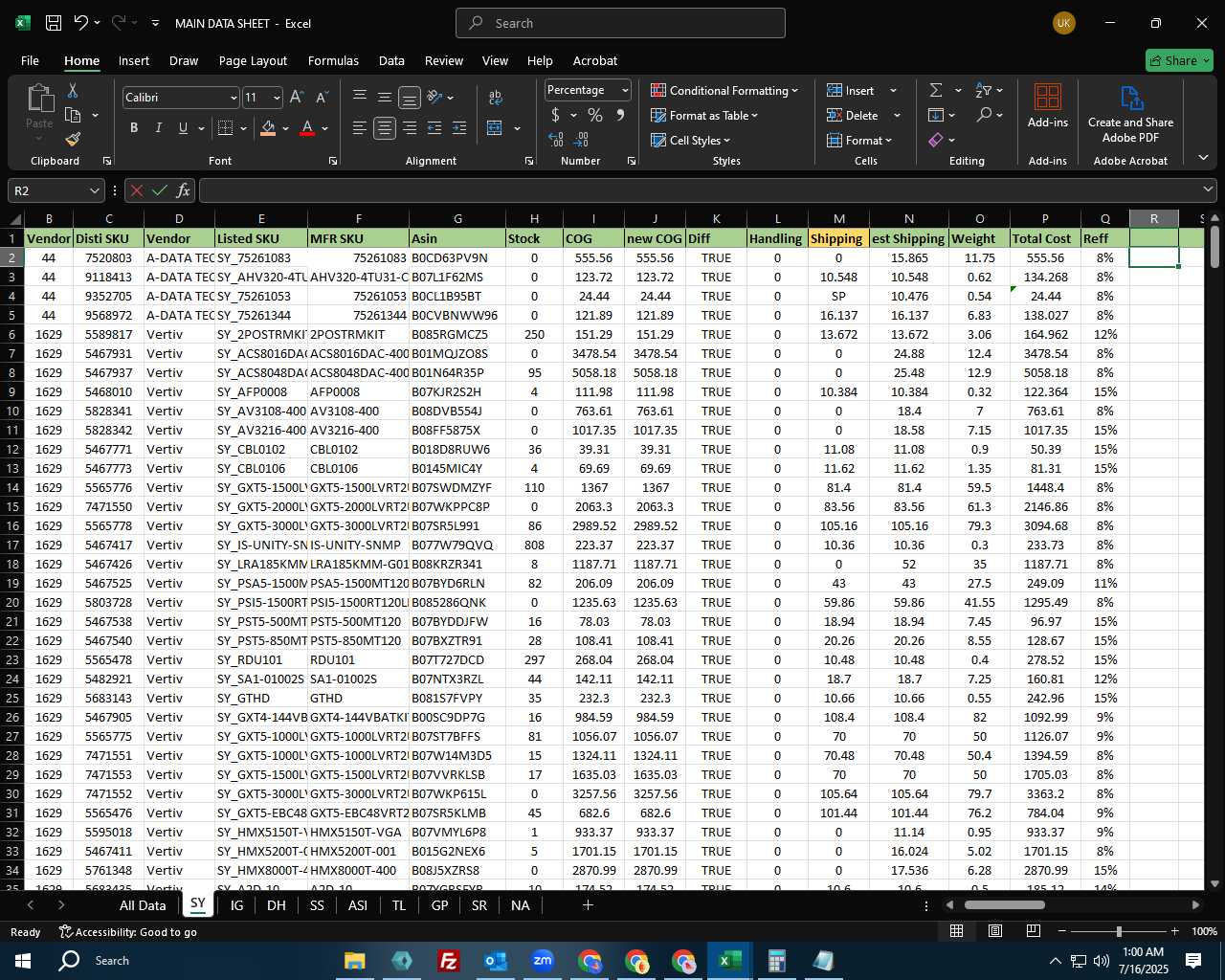Switch to Normal view button

click(x=956, y=931)
